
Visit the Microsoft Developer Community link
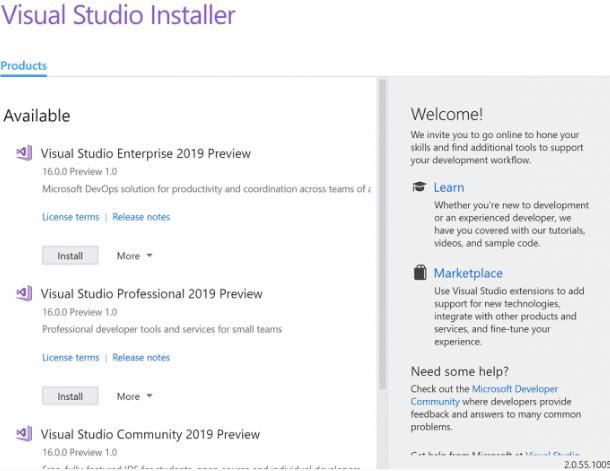(484, 395)
